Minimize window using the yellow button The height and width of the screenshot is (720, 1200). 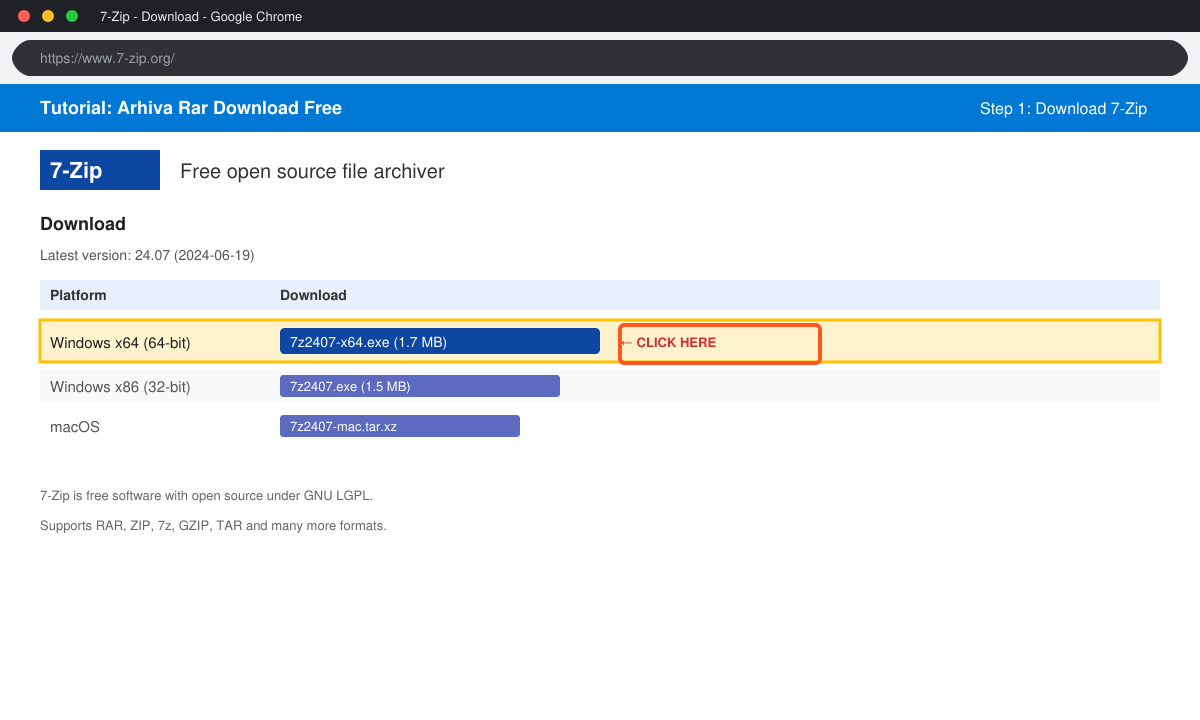(48, 16)
